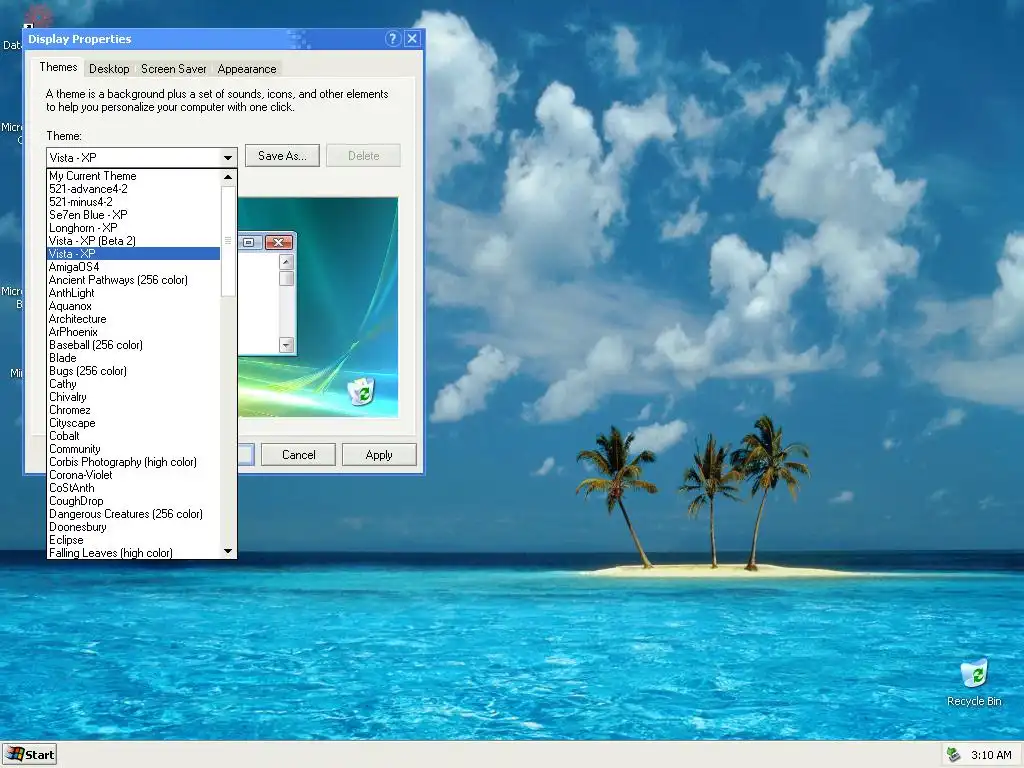Open the Appearance tab
The height and width of the screenshot is (768, 1024).
coord(247,69)
